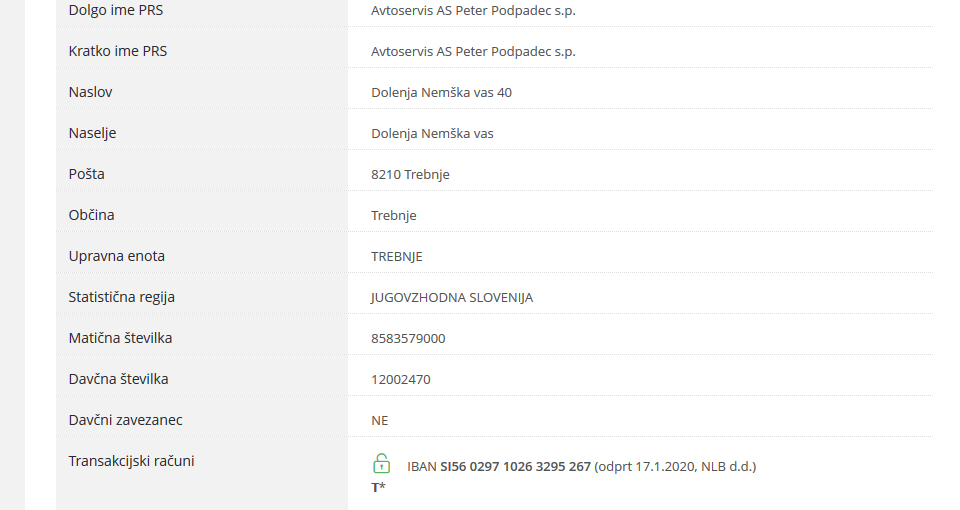Image resolution: width=960 pixels, height=510 pixels.
Task: Click the Davčna številka label
Action: 118,379
